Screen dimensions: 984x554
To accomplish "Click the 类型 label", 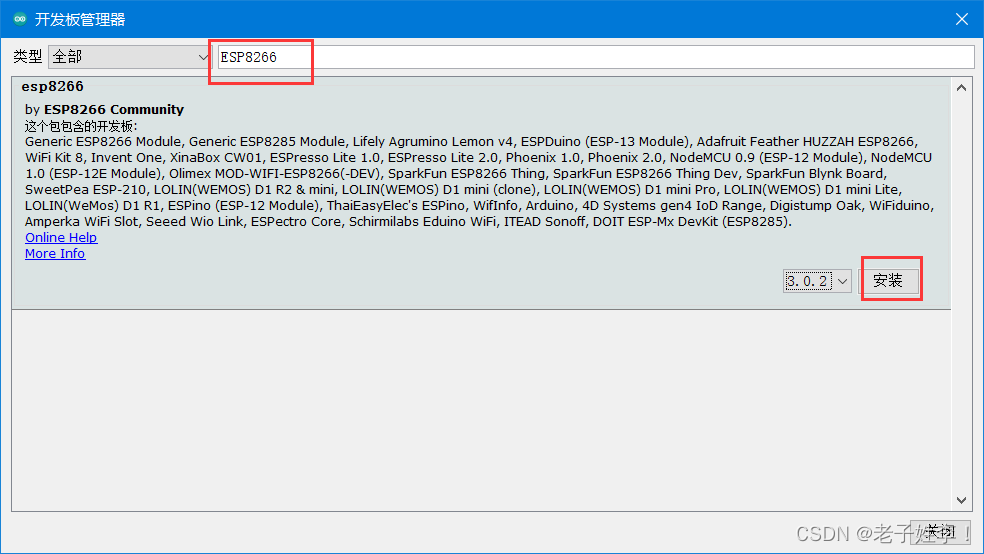I will tap(28, 57).
